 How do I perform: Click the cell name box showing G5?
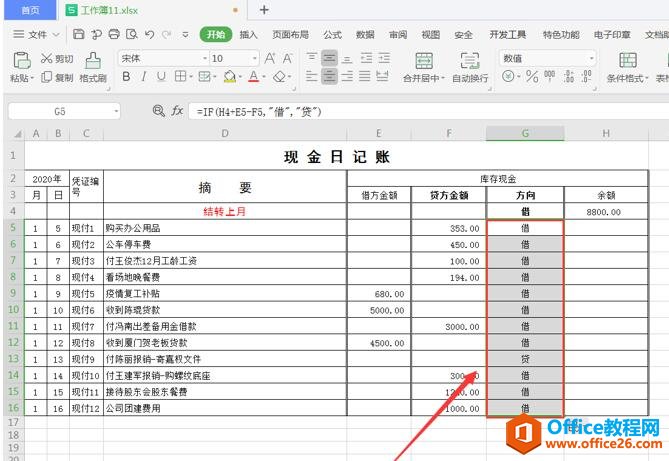pyautogui.click(x=60, y=111)
